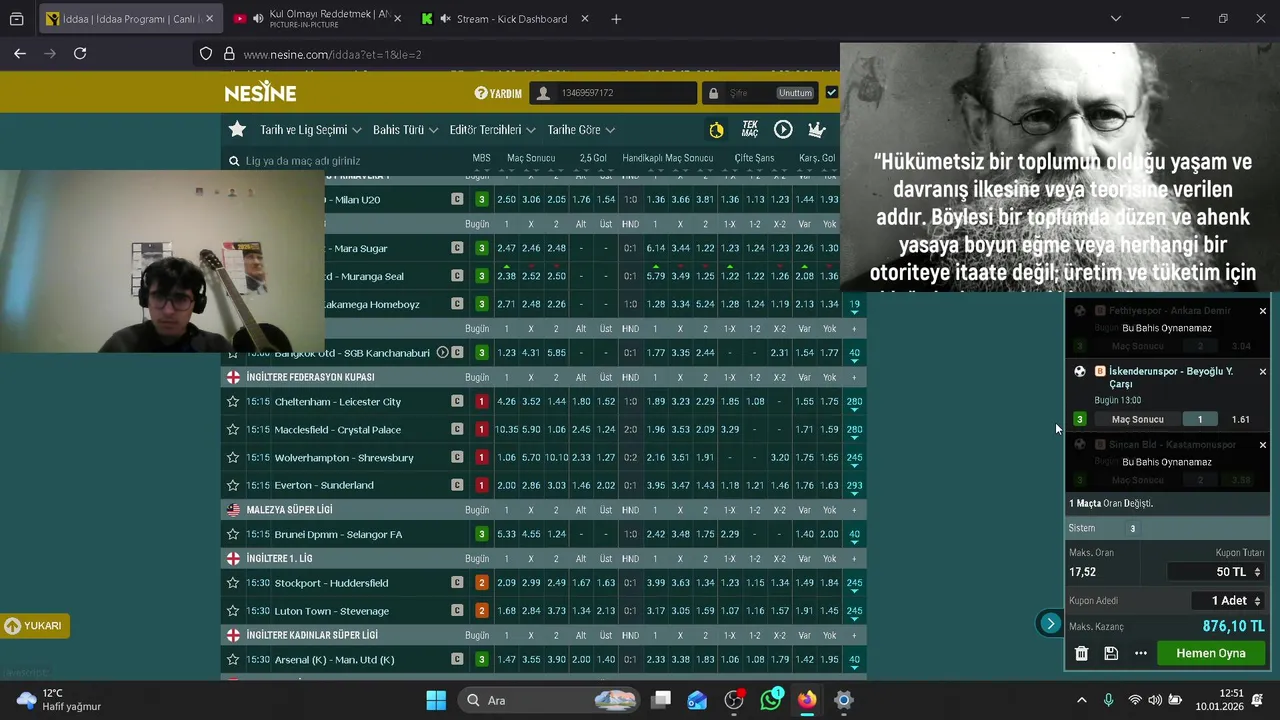Star the Stockport - Huddersfield match

[x=233, y=582]
